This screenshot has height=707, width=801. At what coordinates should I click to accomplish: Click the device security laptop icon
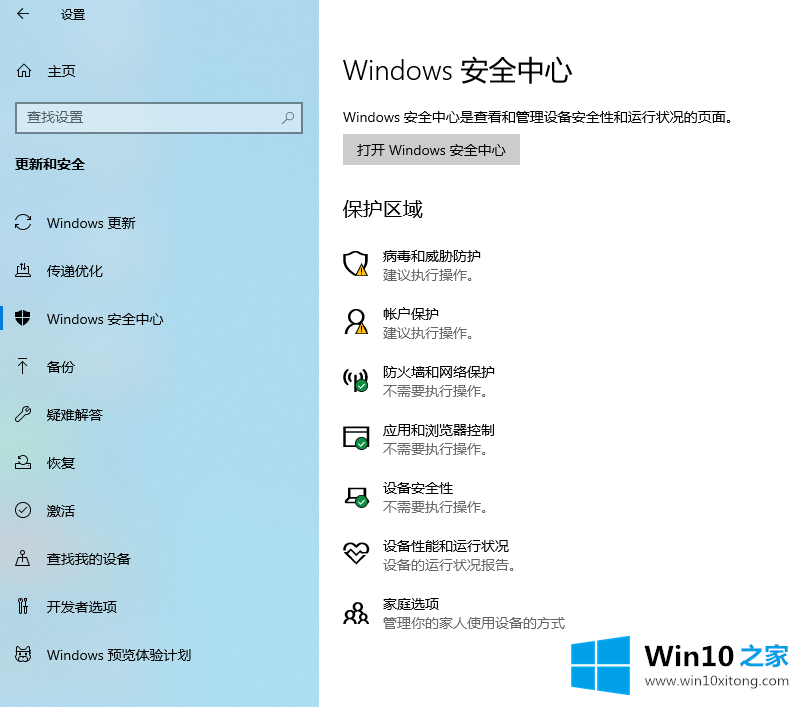(x=356, y=496)
